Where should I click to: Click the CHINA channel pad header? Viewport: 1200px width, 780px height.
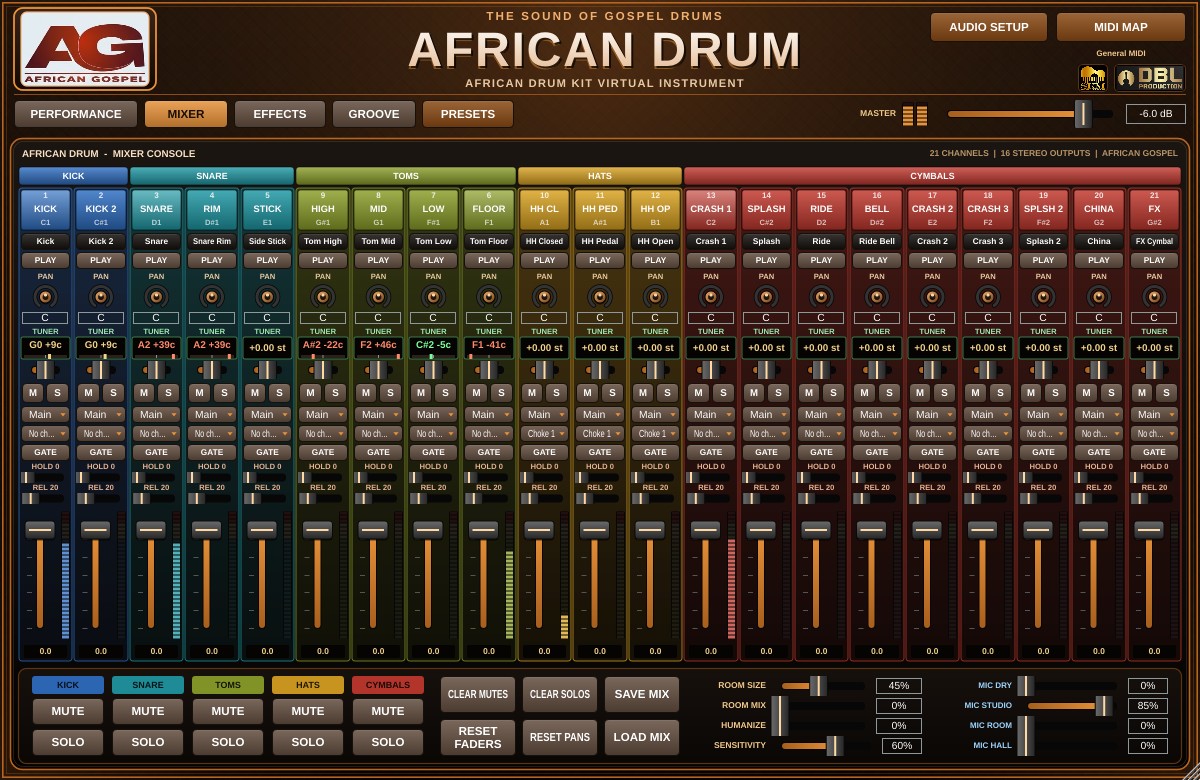click(x=1099, y=209)
